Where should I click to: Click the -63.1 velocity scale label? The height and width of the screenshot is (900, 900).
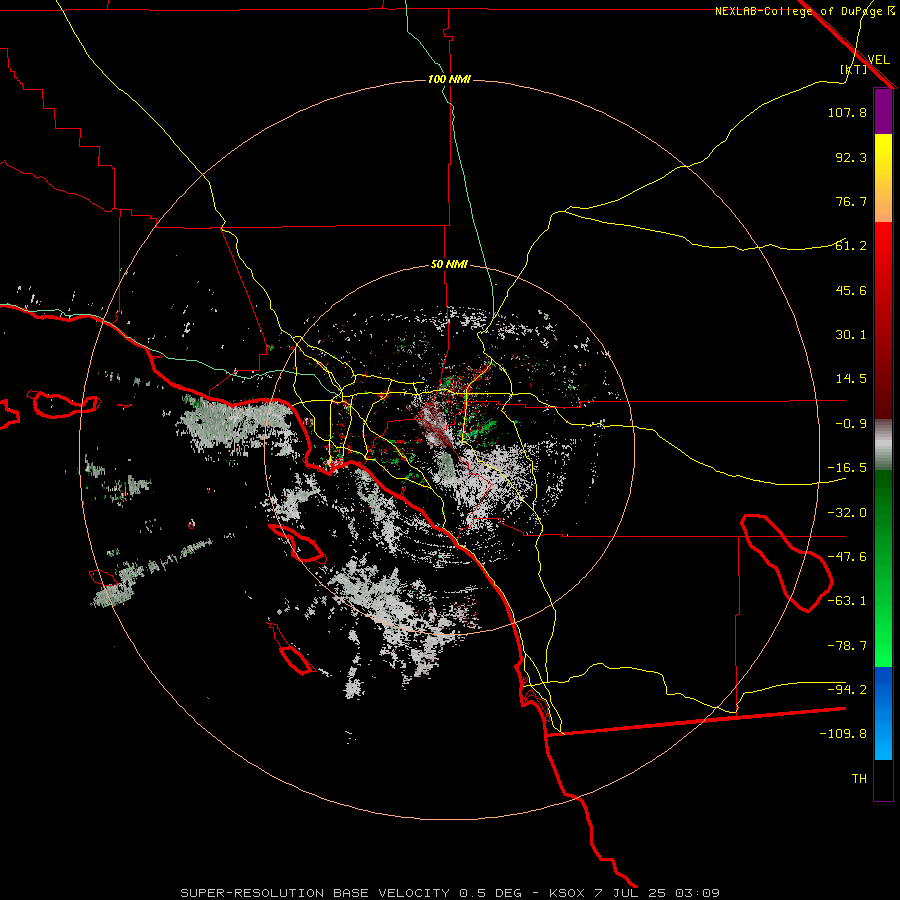(x=847, y=601)
